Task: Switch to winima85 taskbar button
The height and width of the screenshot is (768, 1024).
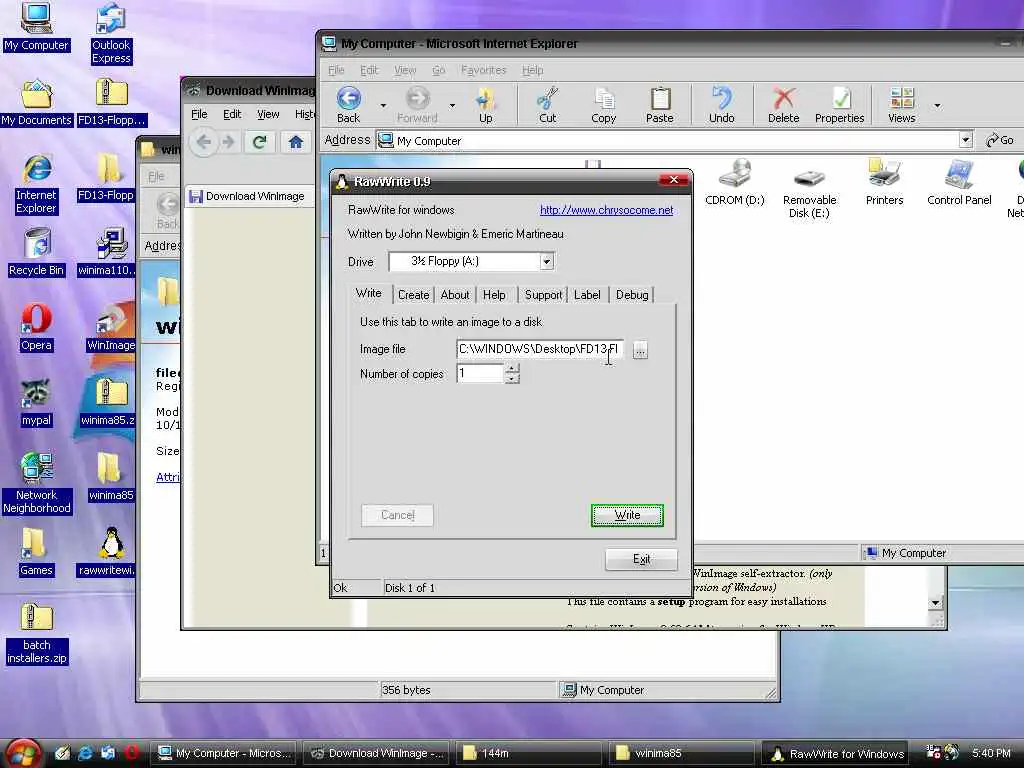Action: (681, 753)
